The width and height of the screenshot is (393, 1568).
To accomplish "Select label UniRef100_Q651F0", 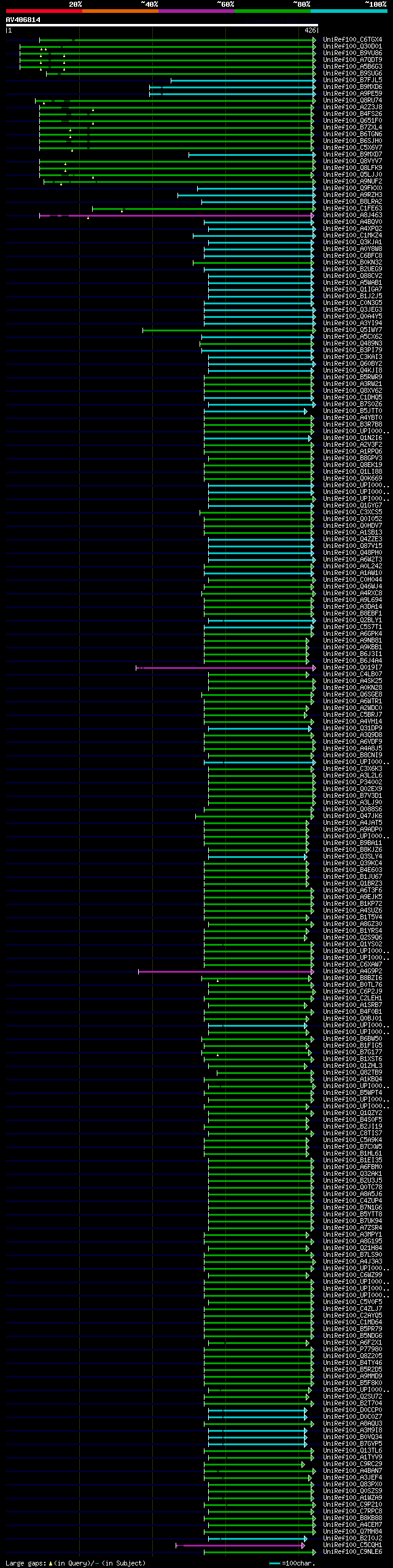I will (x=352, y=121).
